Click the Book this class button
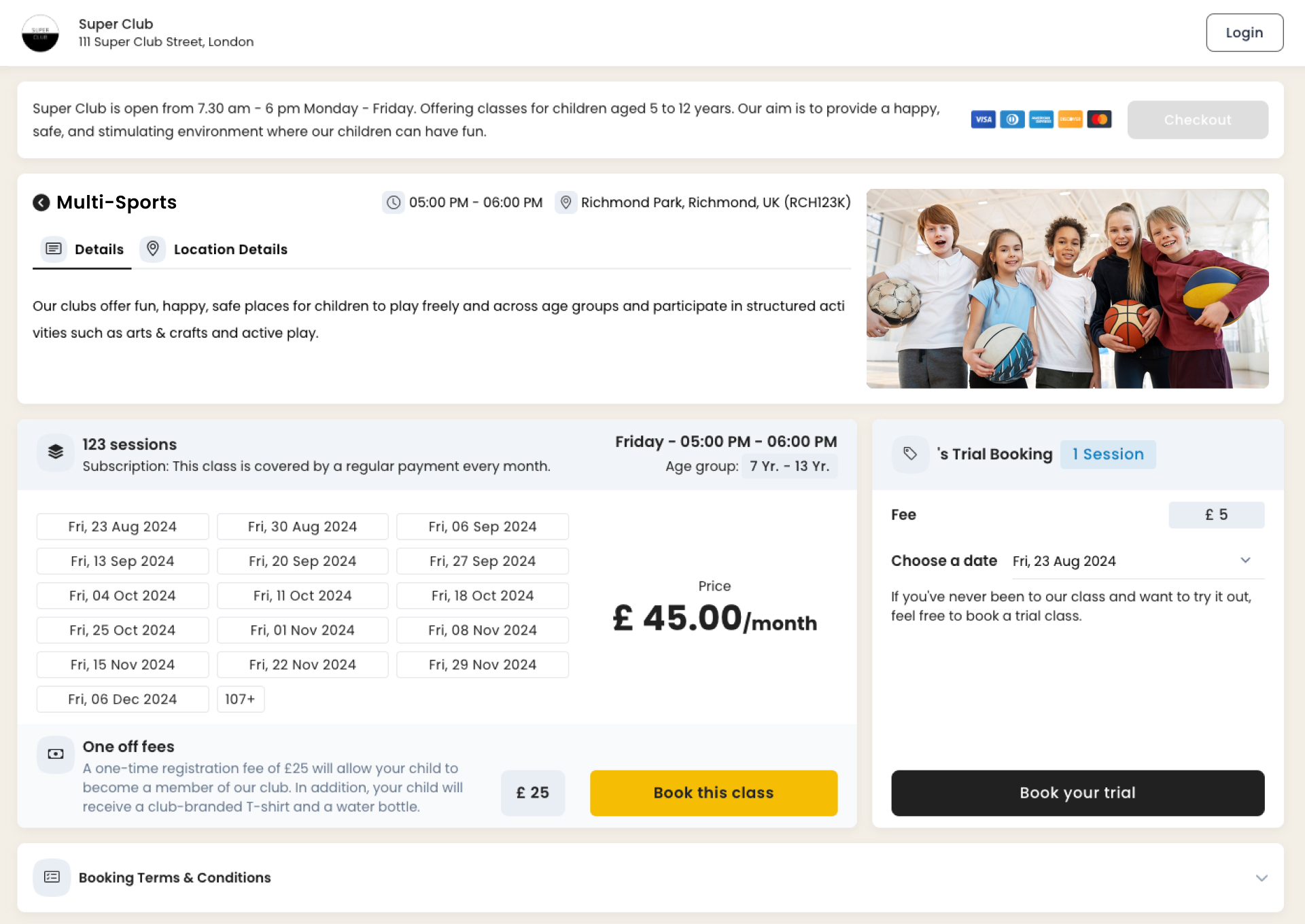This screenshot has width=1305, height=924. (x=713, y=792)
